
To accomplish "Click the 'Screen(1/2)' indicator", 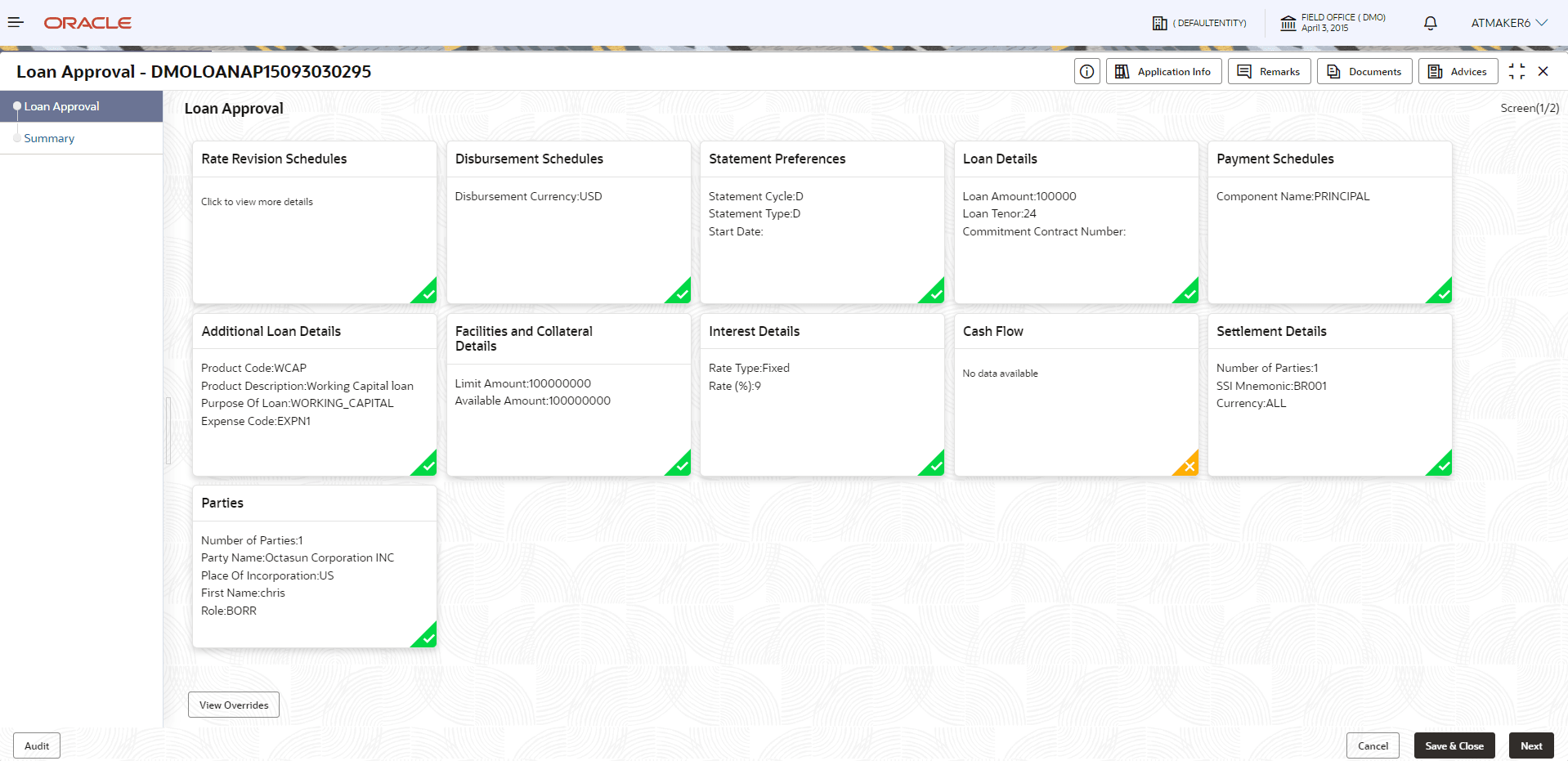I will click(x=1530, y=108).
